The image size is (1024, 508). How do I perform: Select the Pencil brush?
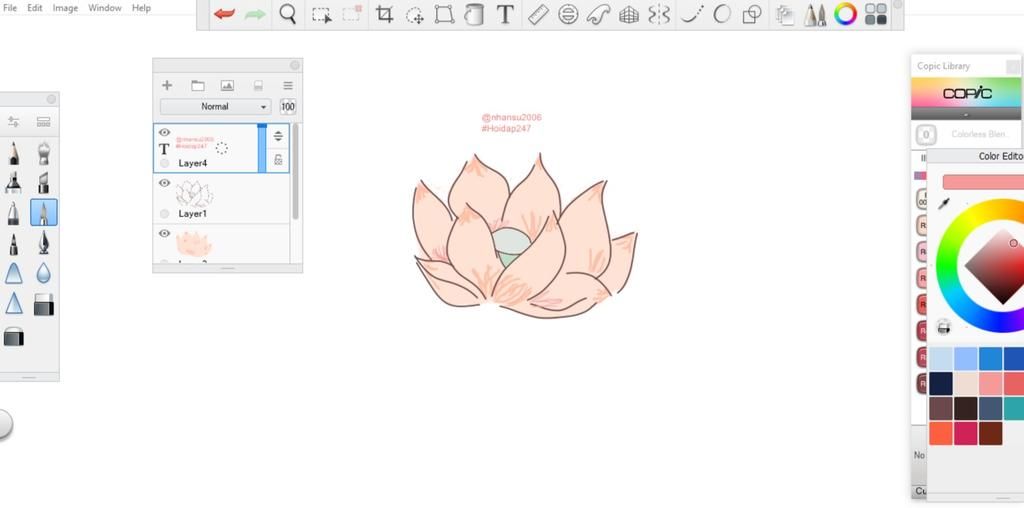(x=14, y=153)
